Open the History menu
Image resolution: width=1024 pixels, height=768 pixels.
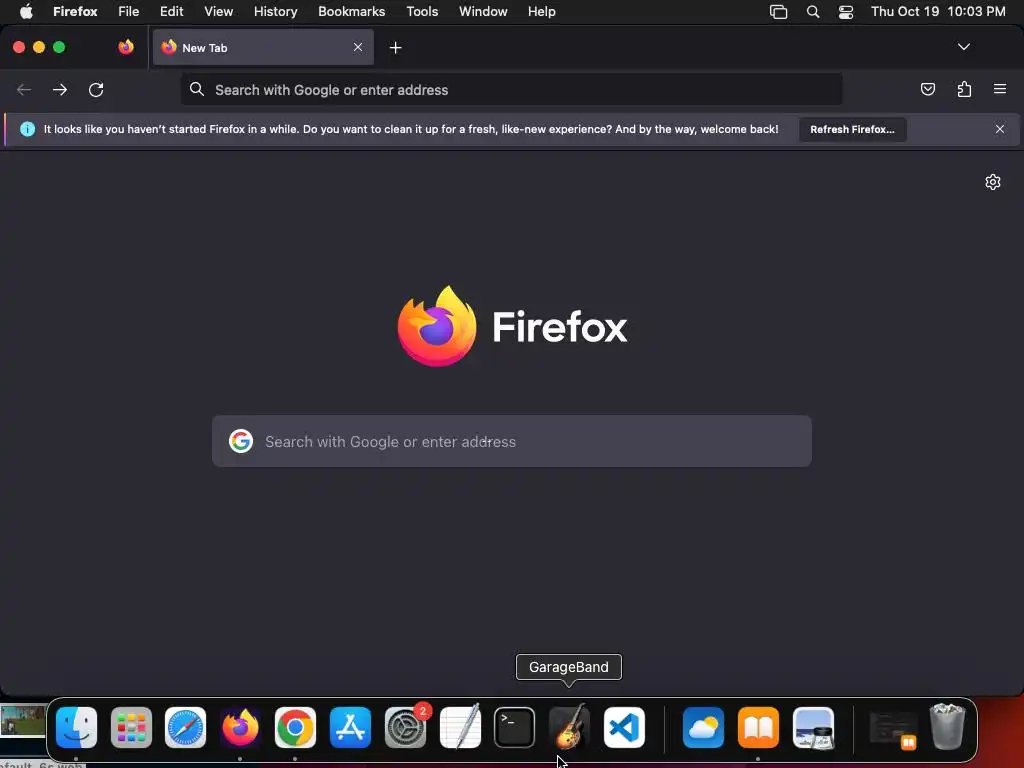(x=276, y=11)
